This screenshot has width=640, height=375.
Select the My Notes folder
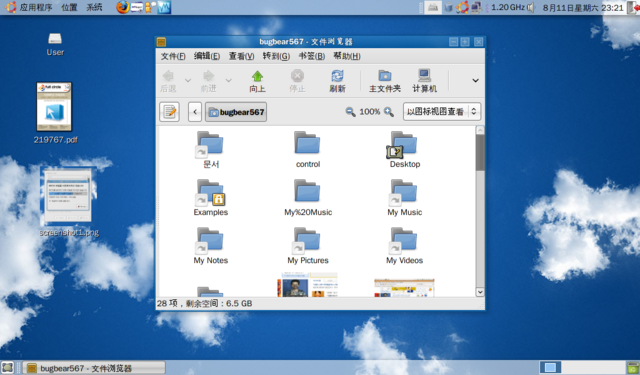coord(211,246)
